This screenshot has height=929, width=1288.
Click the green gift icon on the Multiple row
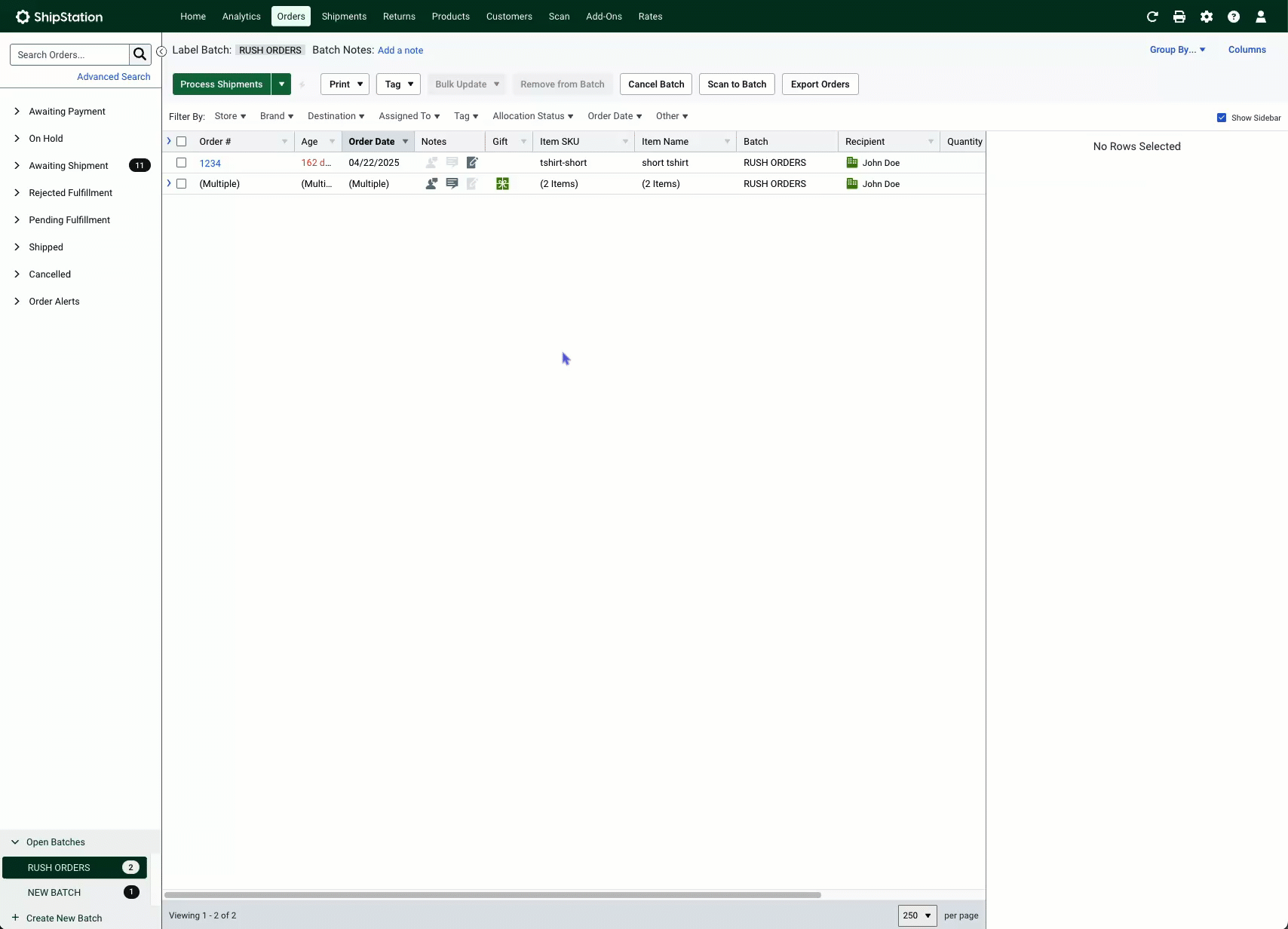(502, 183)
